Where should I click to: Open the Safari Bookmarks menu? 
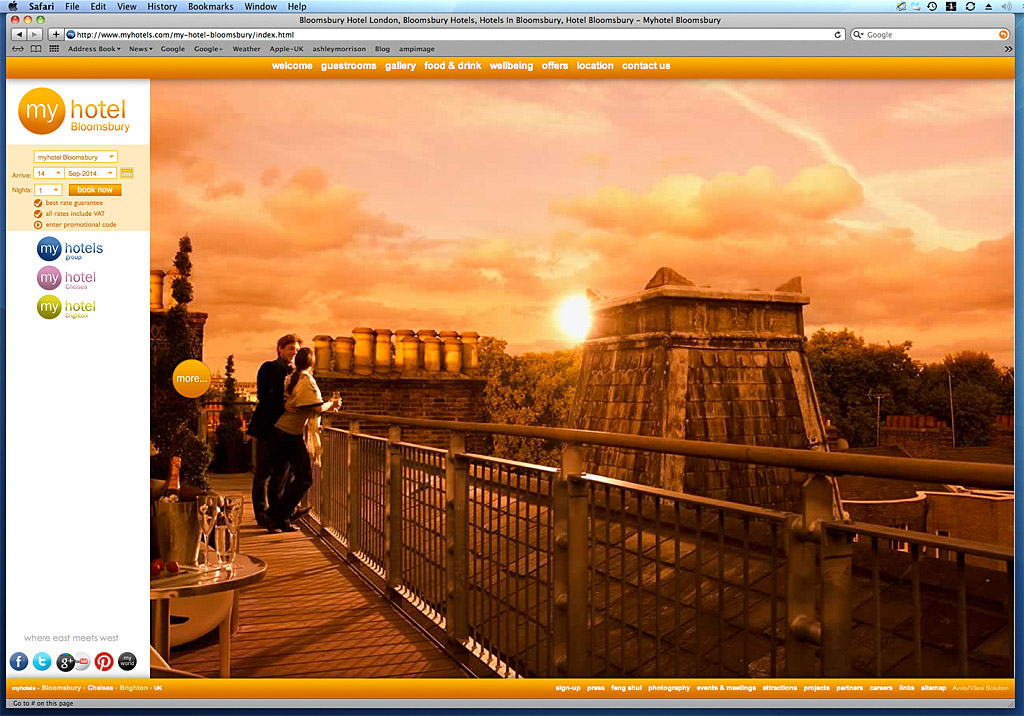(x=210, y=5)
